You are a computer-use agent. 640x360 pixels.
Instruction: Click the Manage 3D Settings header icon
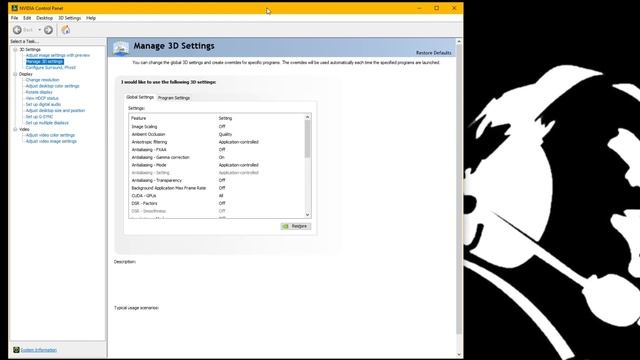point(121,48)
